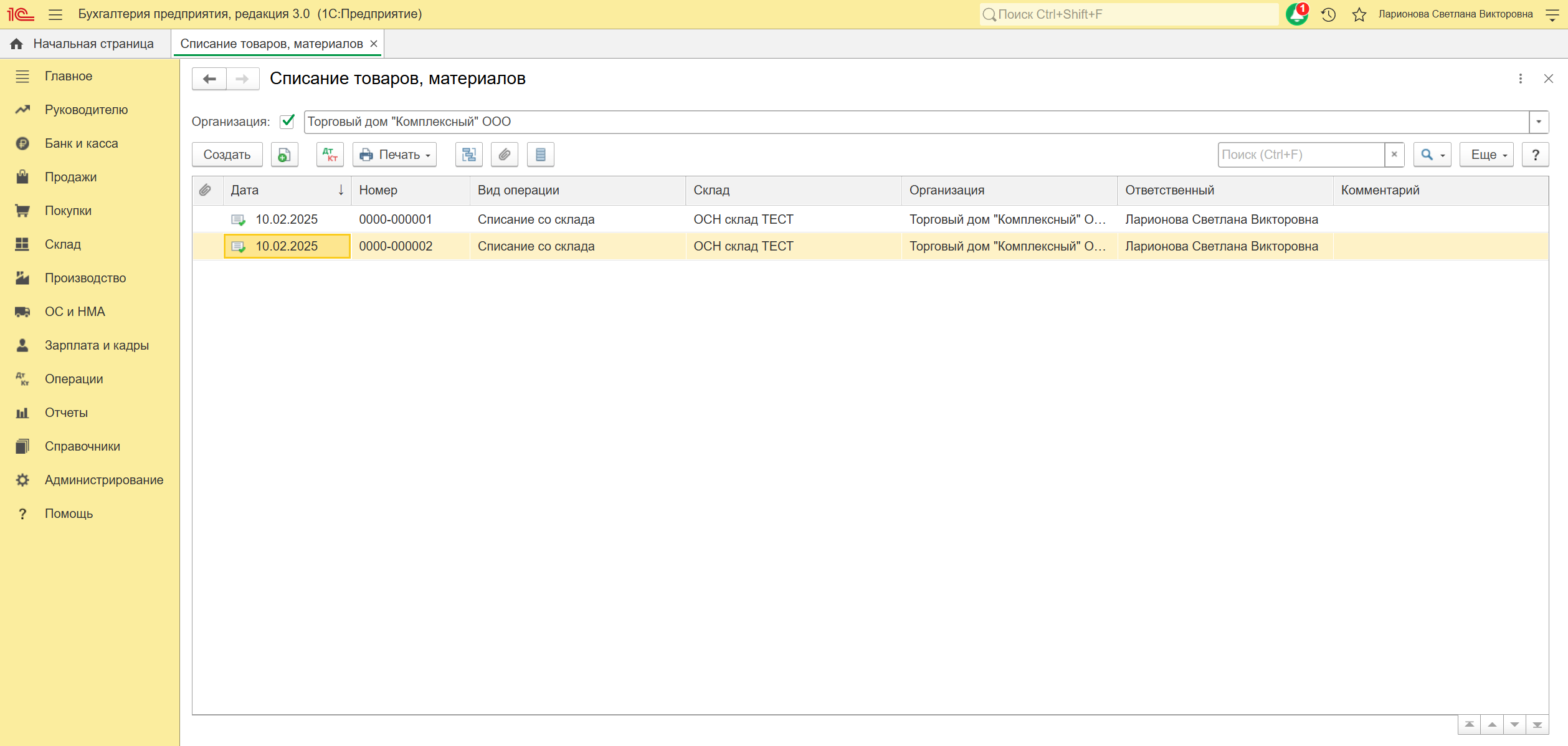
Task: Go to home page icon
Action: 17,44
